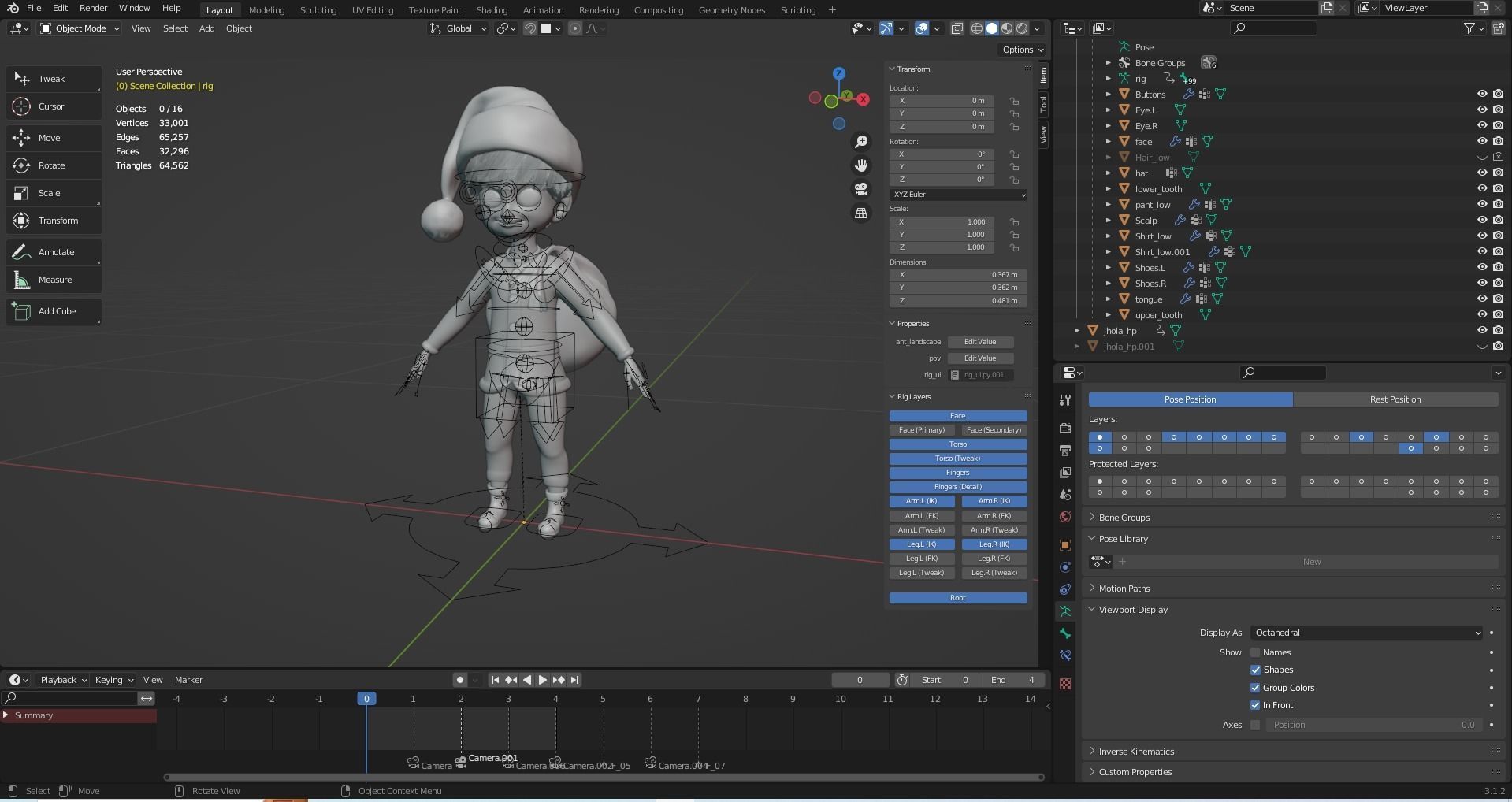Expand the Bone Groups panel

[x=1124, y=518]
